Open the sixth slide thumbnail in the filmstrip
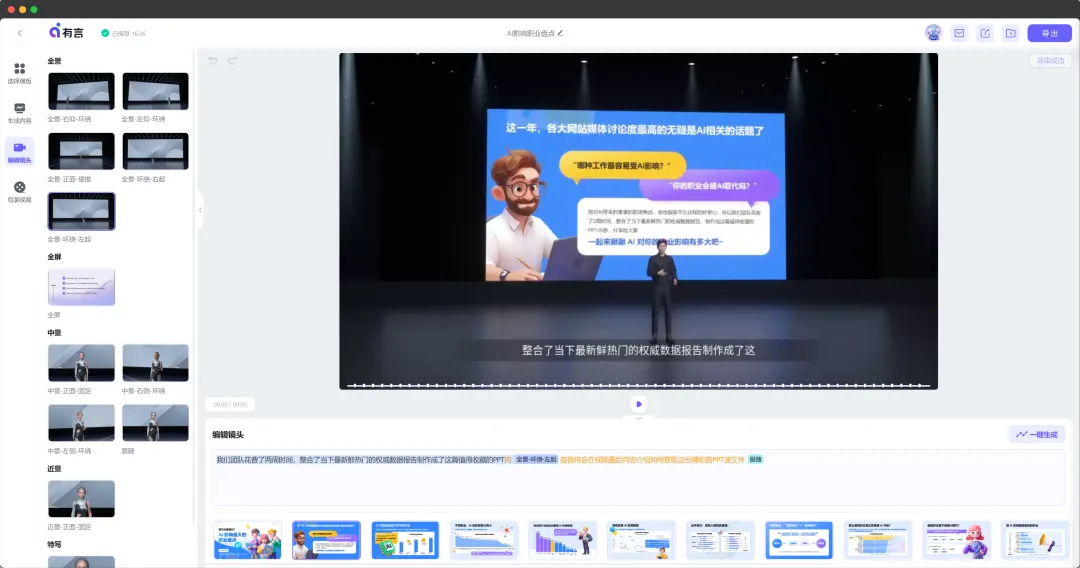Screen dimensions: 1080x568 tap(641, 540)
